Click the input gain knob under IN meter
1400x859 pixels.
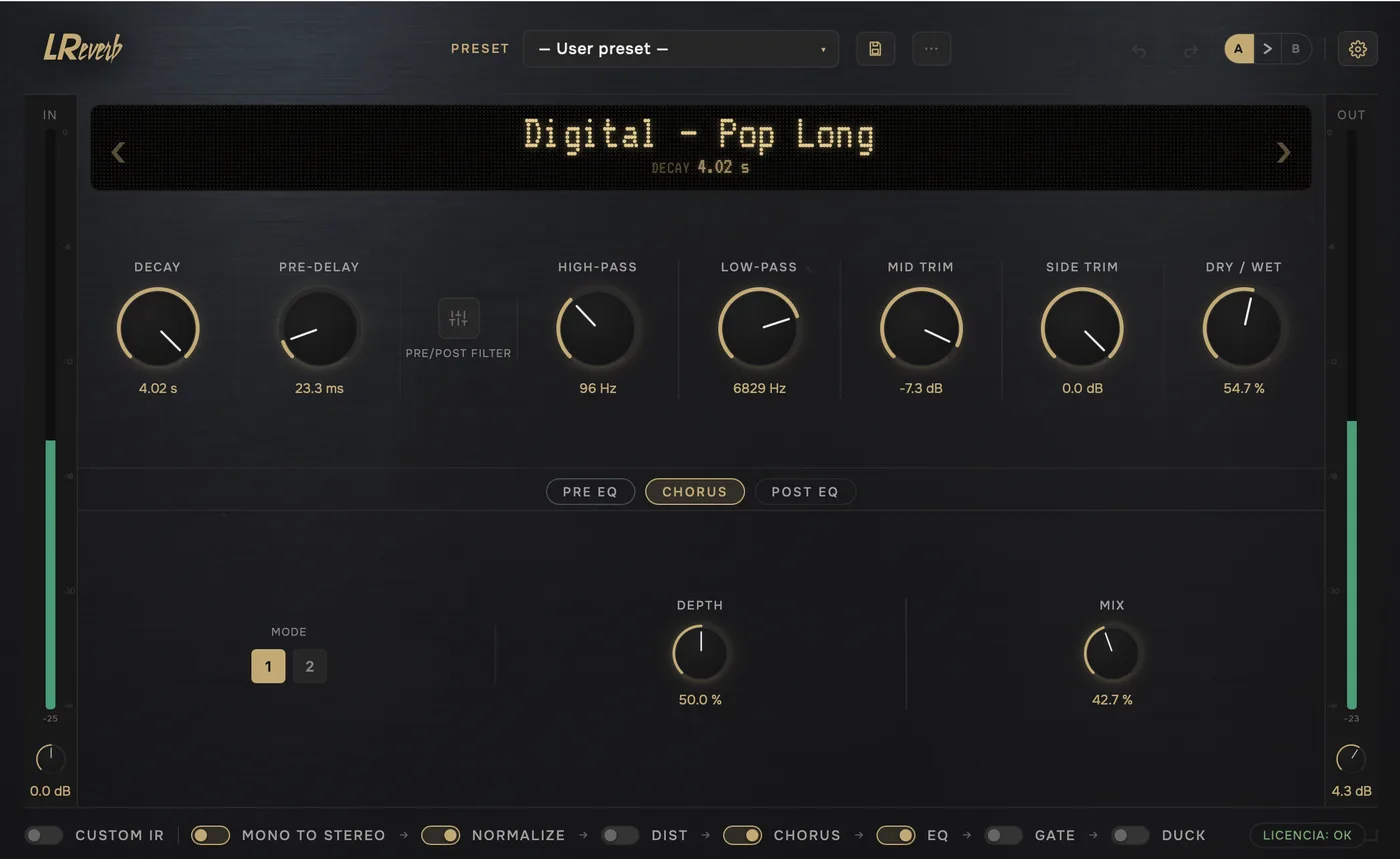[x=50, y=759]
